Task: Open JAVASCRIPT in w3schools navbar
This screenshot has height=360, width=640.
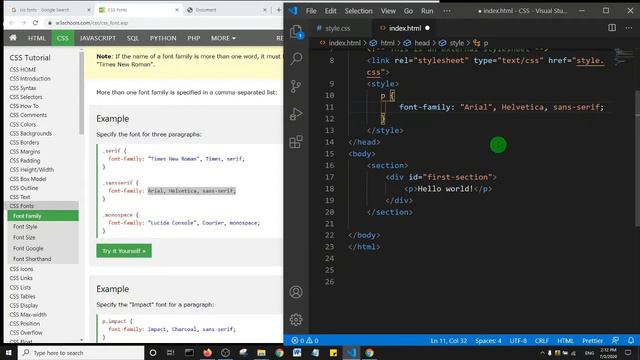Action: [98, 38]
